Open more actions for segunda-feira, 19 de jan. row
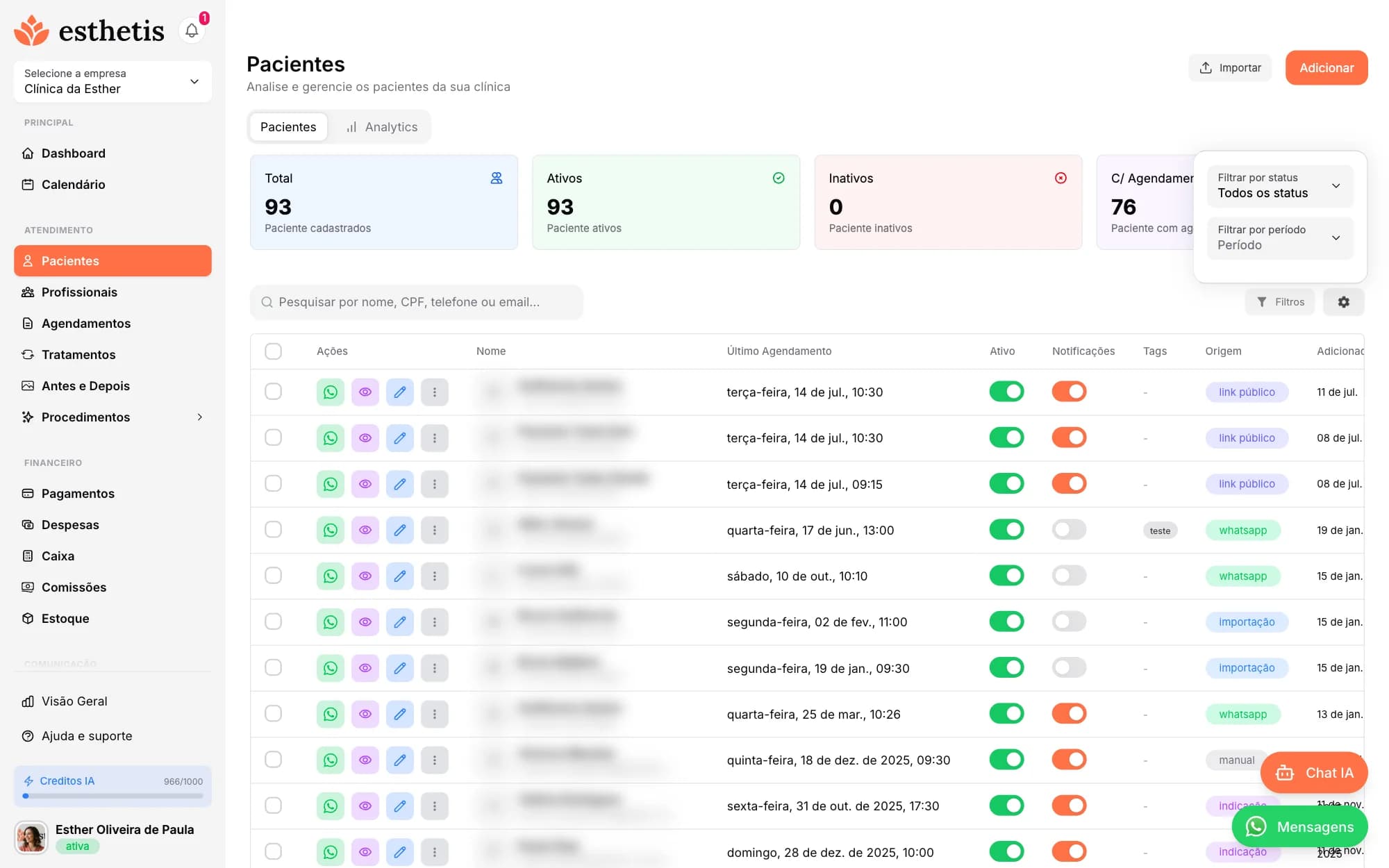 coord(435,668)
